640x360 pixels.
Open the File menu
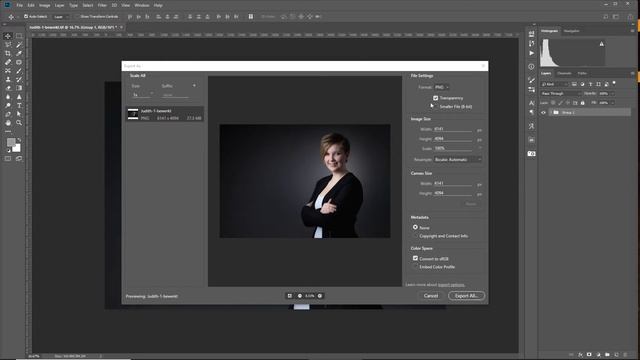(x=20, y=5)
